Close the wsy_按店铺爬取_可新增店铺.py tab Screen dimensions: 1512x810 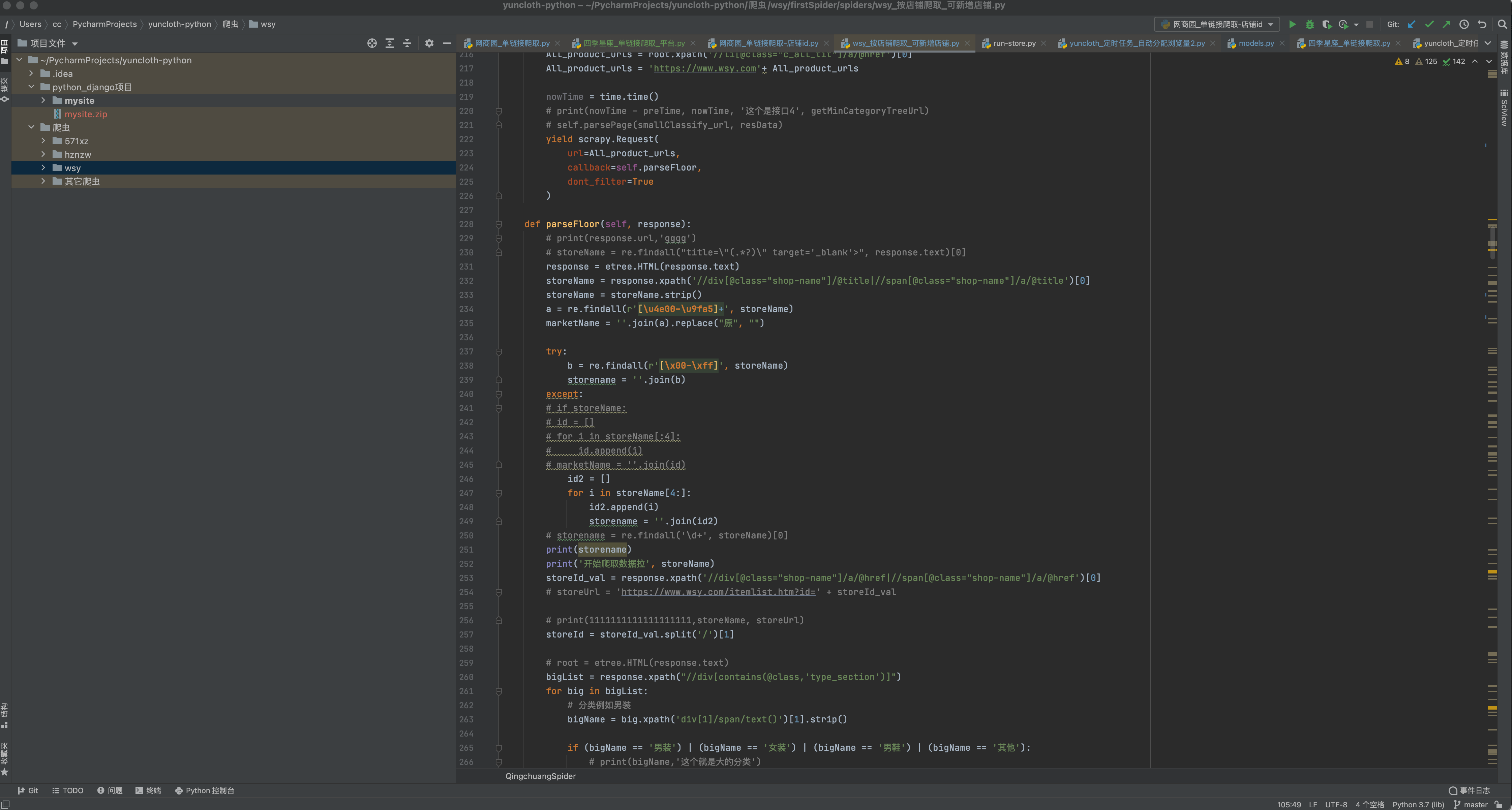967,43
